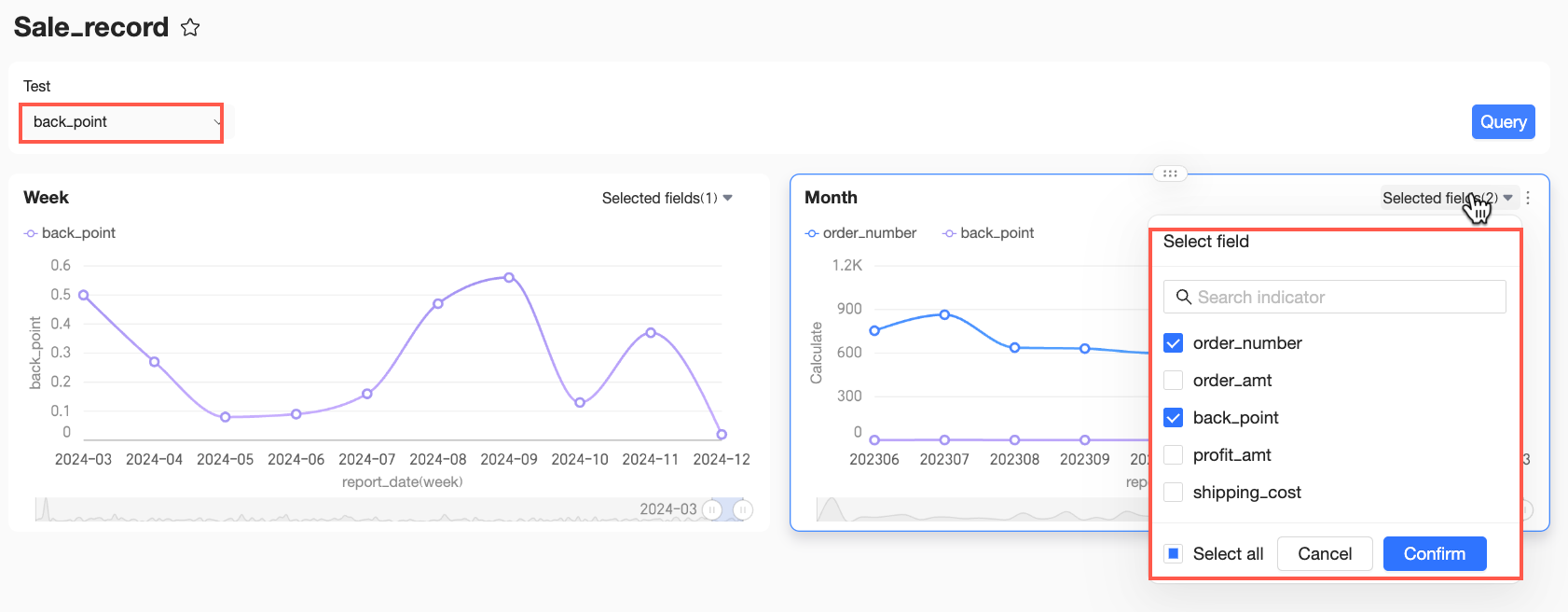
Task: Check the profit_amt field
Action: click(1174, 455)
